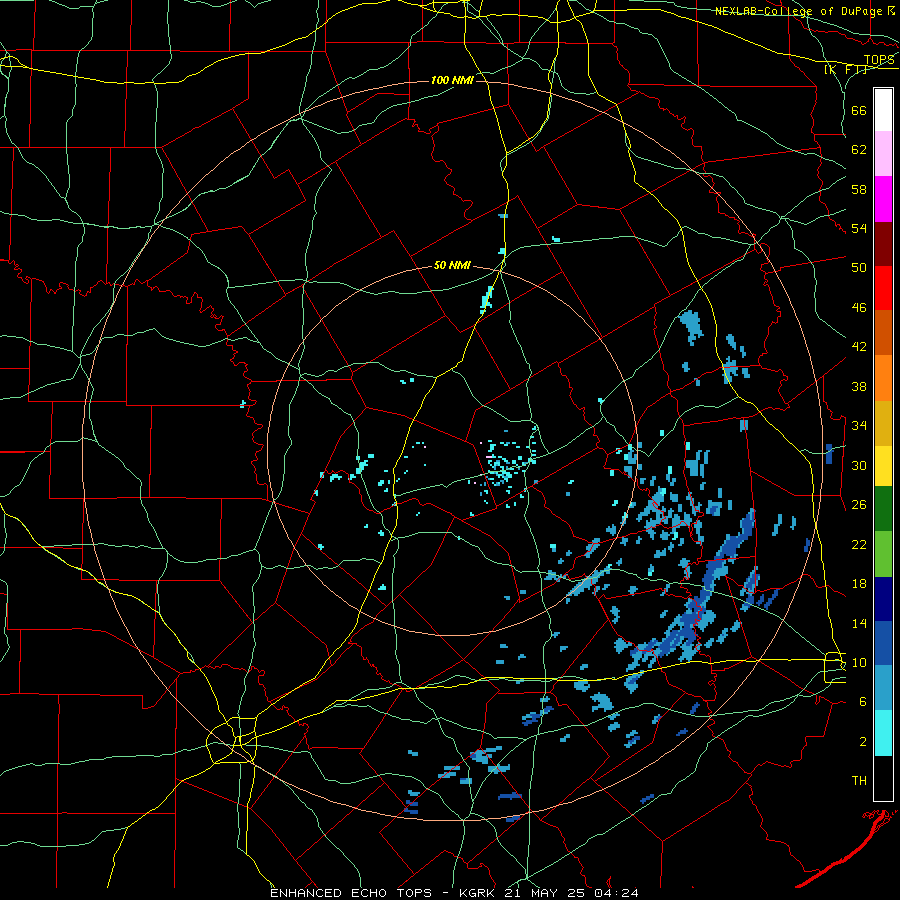Viewport: 900px width, 900px height.
Task: Click the NEXLAB-College of DuPage text
Action: [x=800, y=11]
